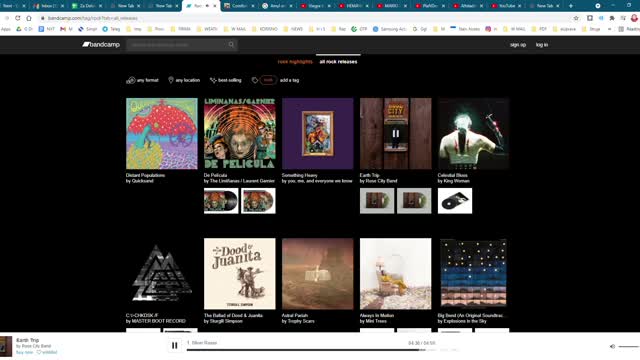
Task: Click the address bar URL
Action: pyautogui.click(x=93, y=18)
